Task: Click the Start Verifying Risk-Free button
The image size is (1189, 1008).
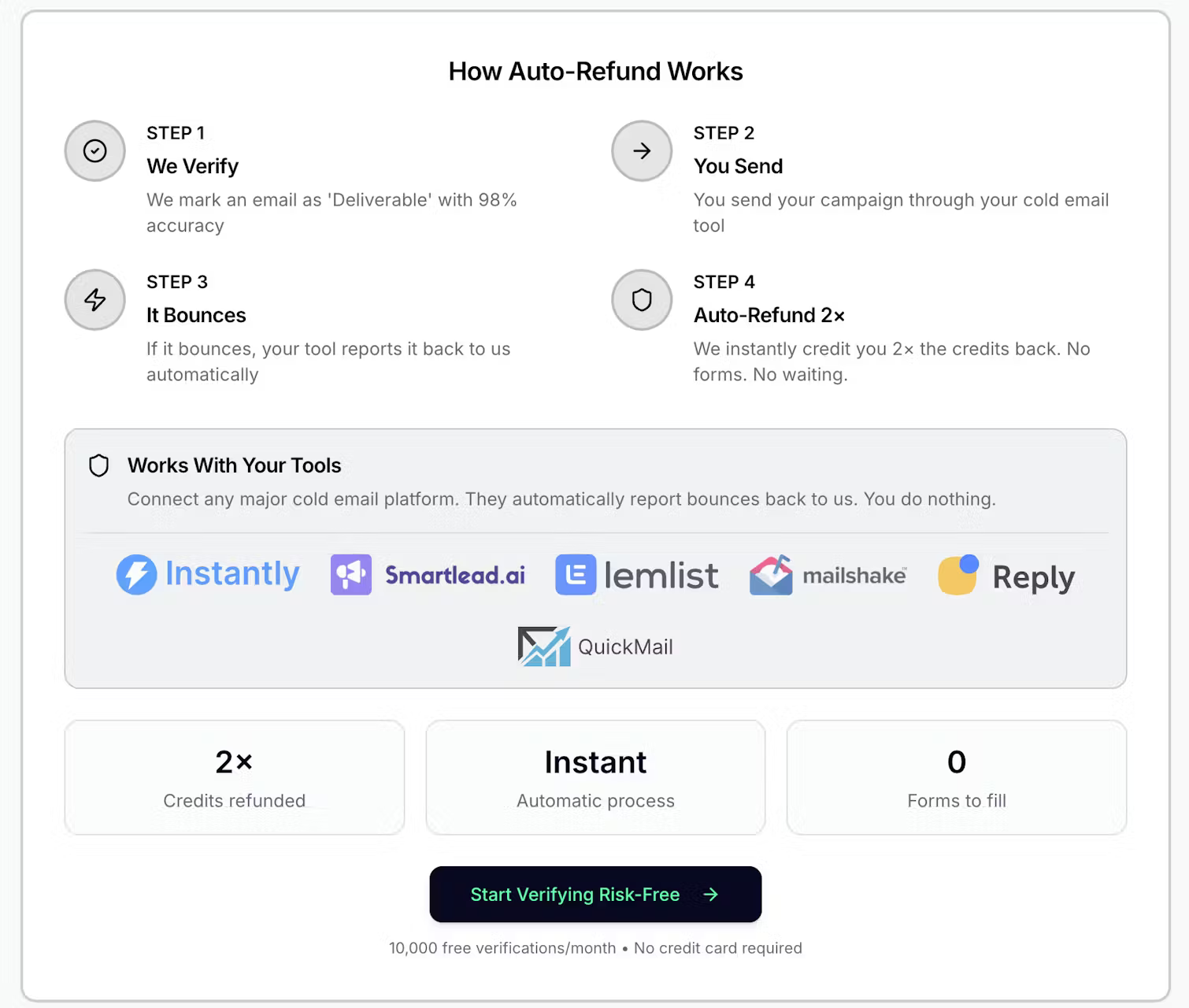Action: tap(594, 895)
